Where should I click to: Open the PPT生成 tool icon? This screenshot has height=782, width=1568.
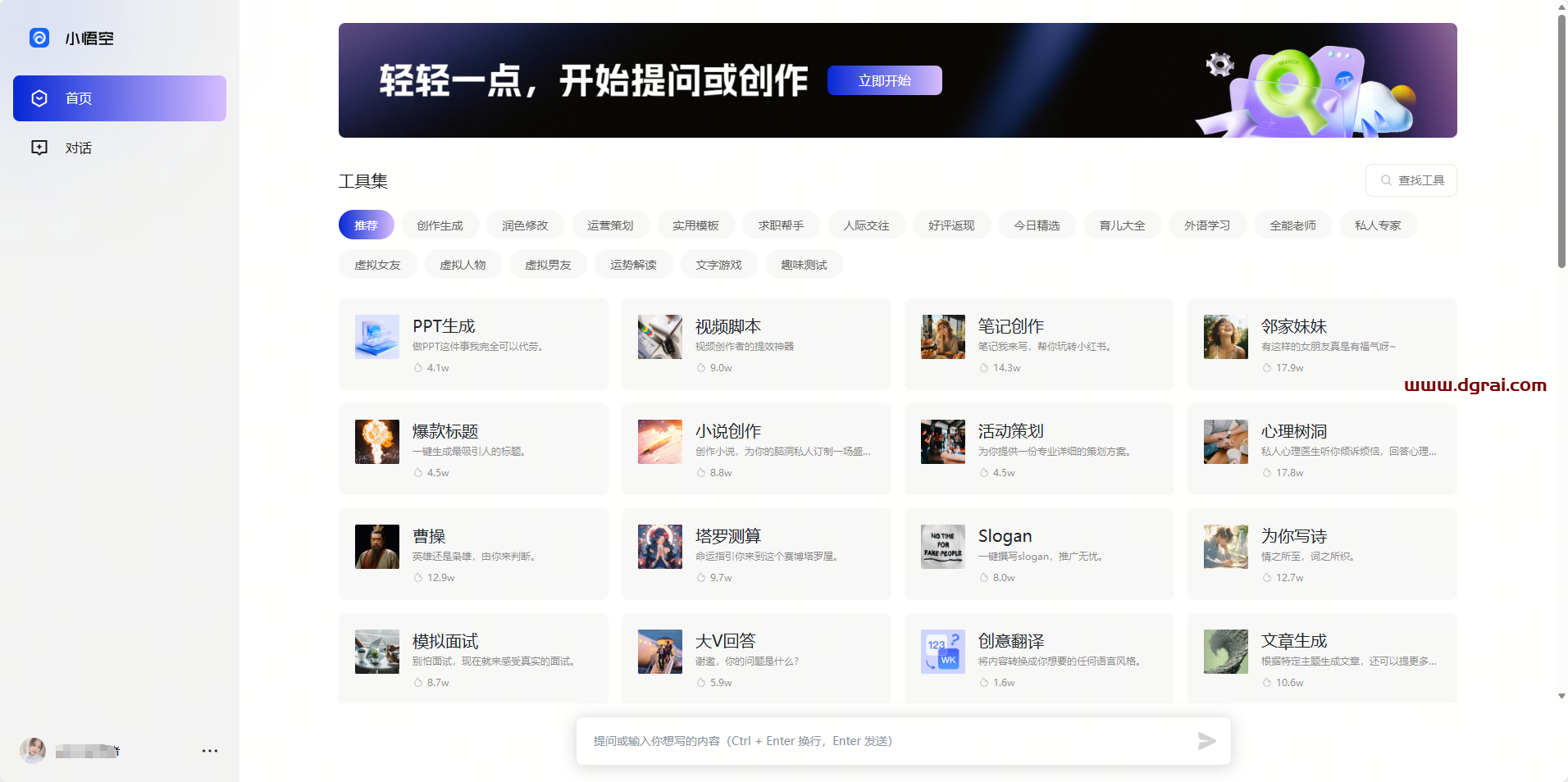(377, 337)
